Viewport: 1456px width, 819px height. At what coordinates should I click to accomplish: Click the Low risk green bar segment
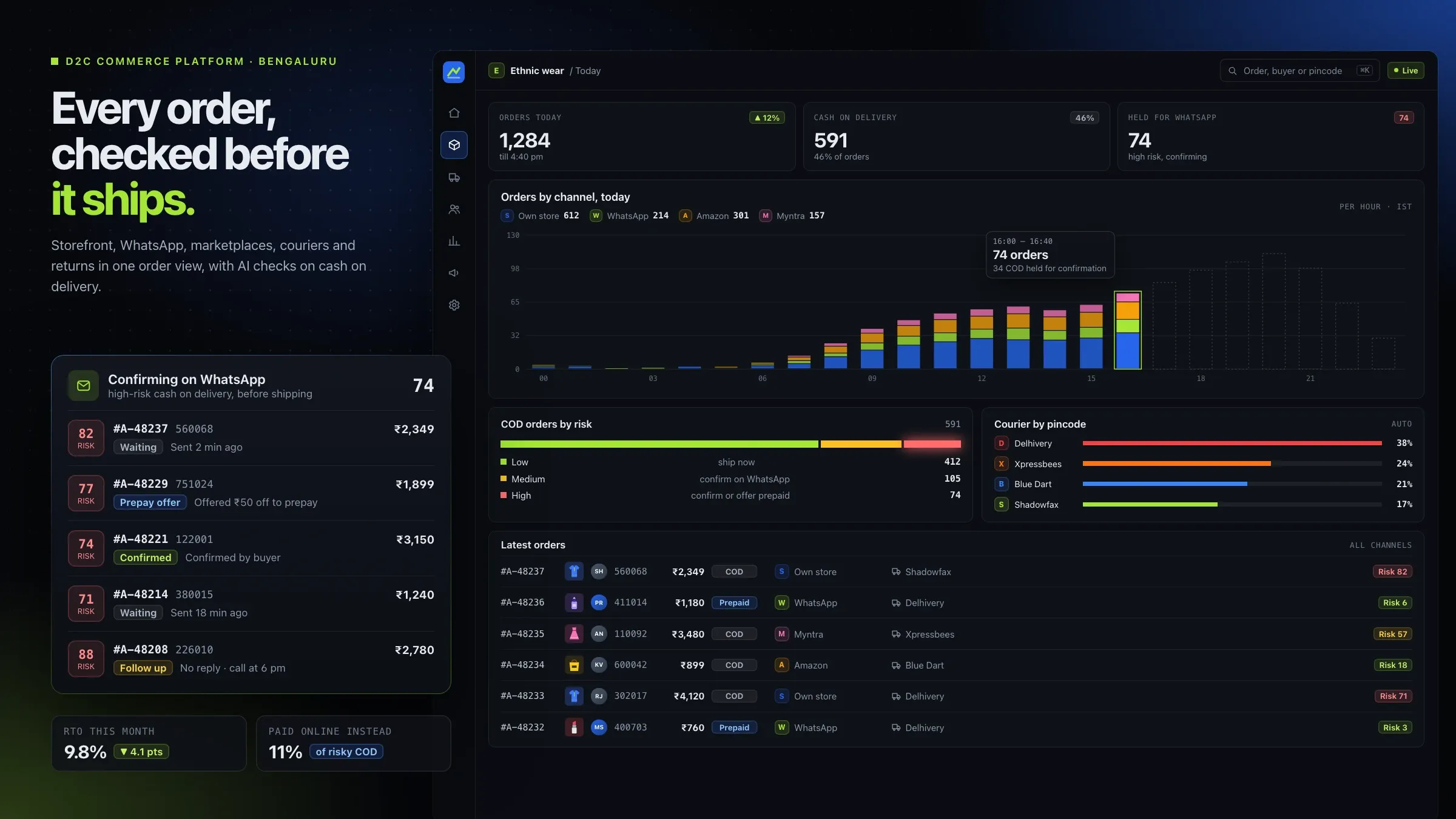tap(659, 445)
